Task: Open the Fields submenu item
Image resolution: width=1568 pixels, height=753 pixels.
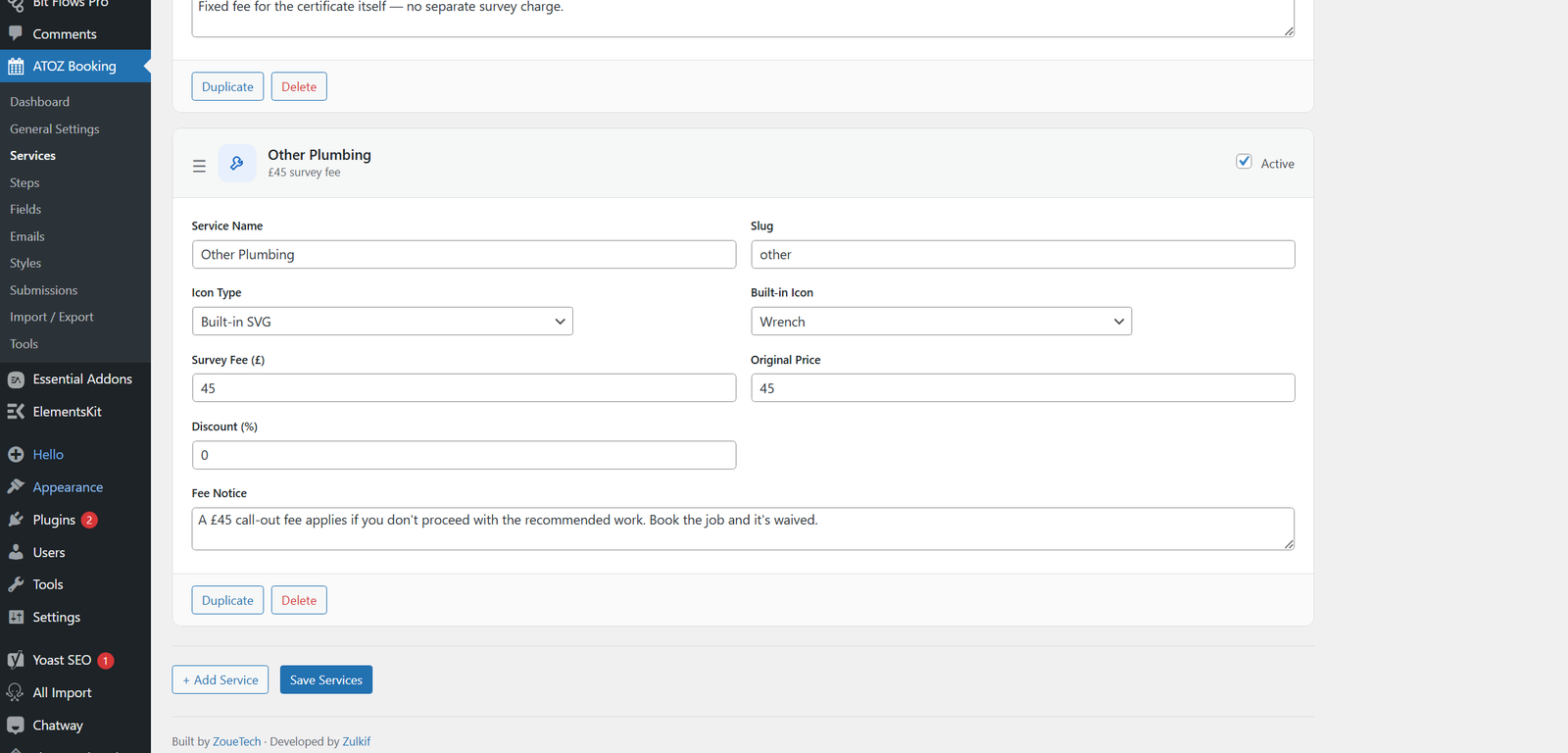Action: (x=25, y=210)
